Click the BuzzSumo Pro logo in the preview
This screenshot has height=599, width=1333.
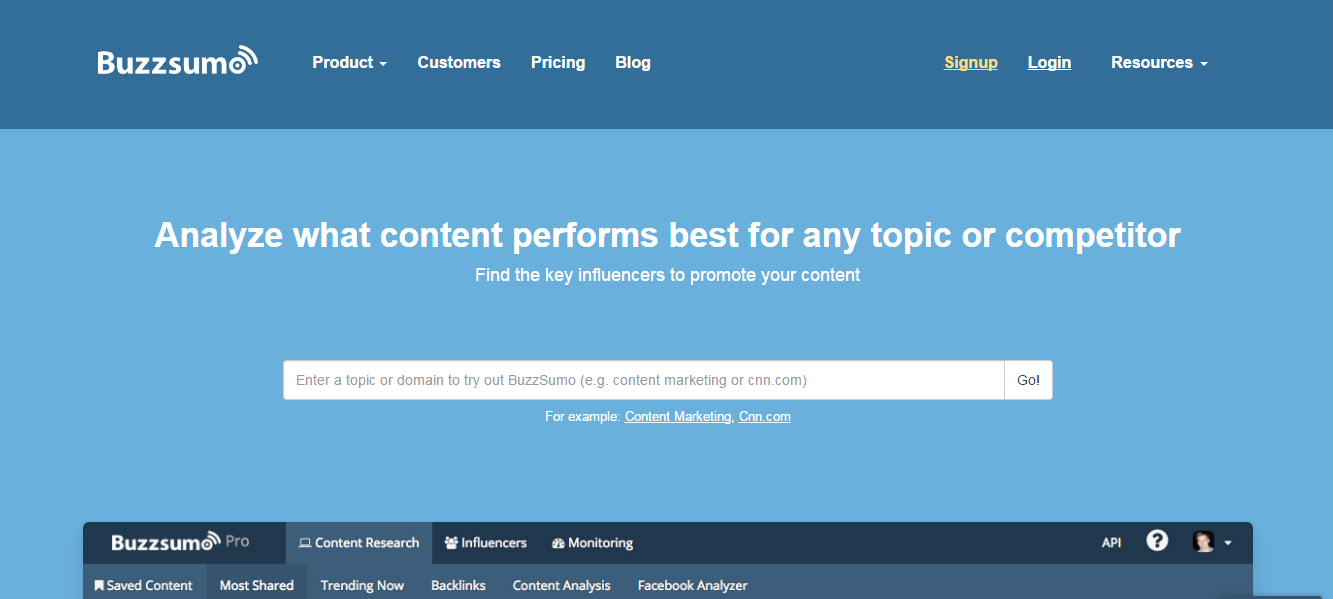pos(180,542)
